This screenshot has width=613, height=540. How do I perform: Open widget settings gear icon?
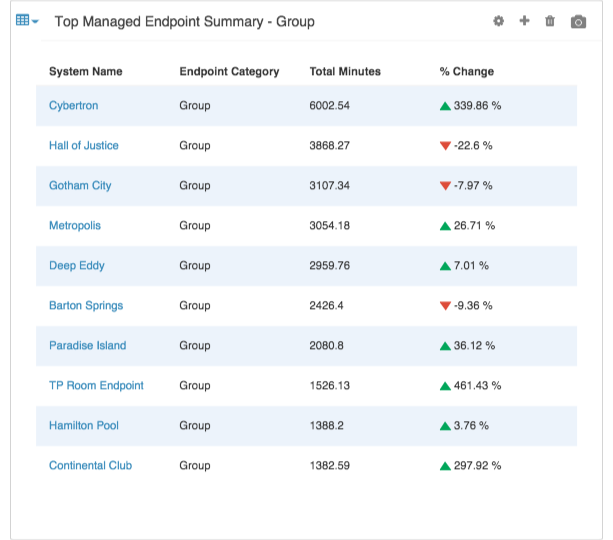(498, 21)
